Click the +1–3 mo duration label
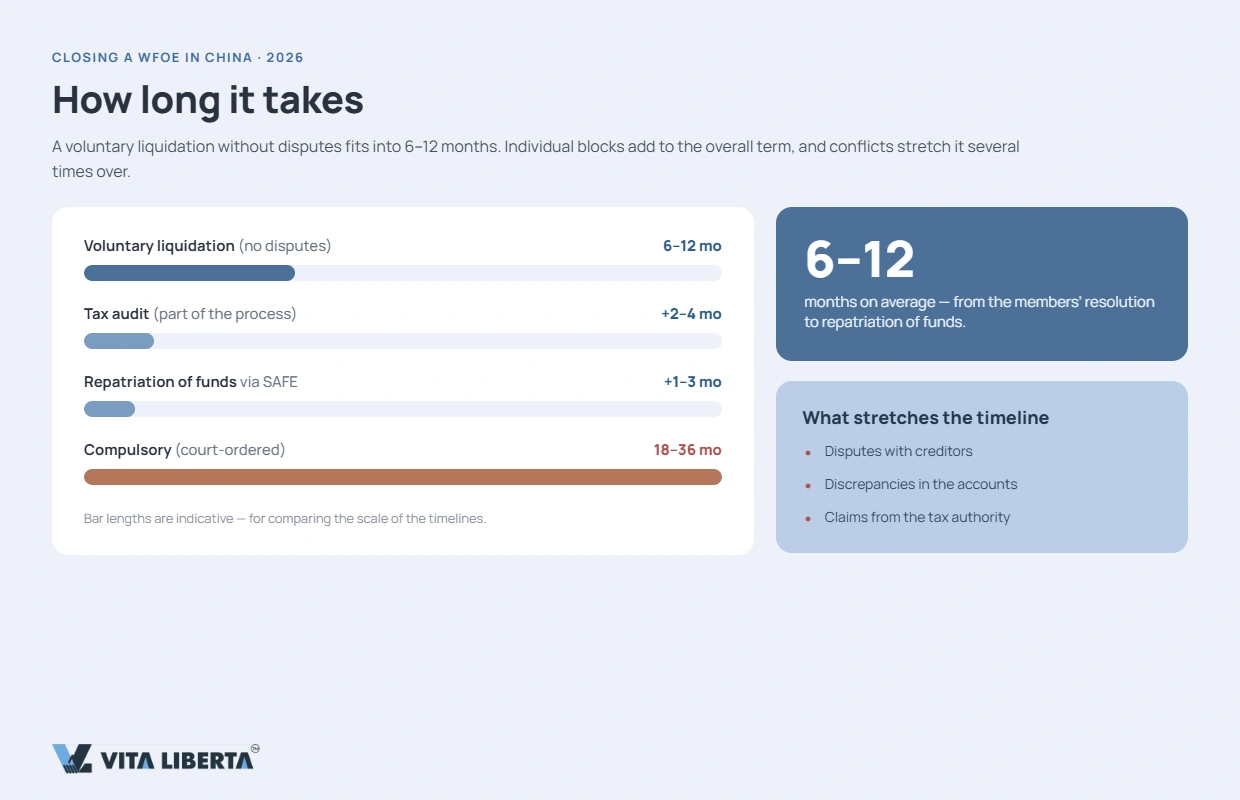Viewport: 1240px width, 800px height. click(692, 382)
